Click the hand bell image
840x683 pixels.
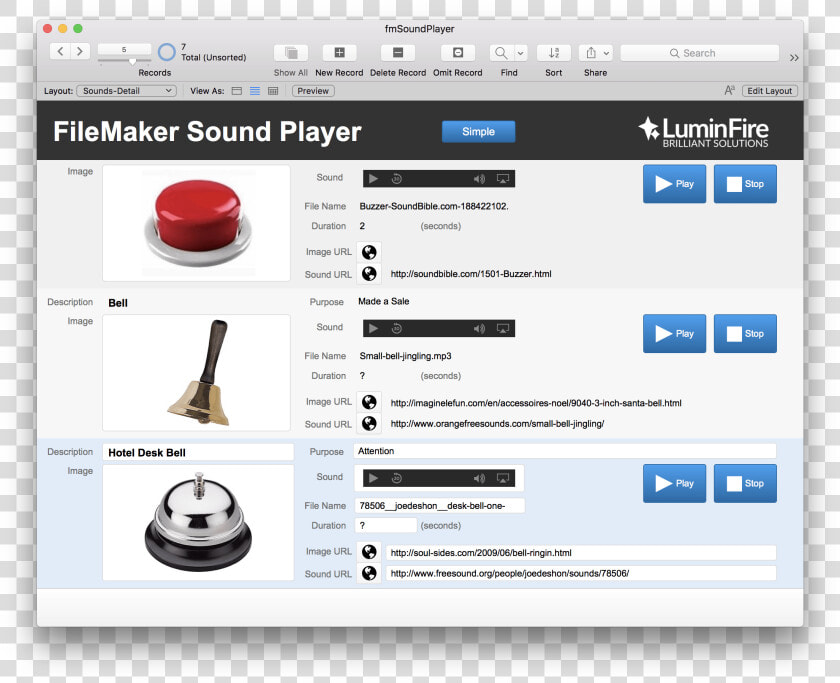[x=197, y=373]
